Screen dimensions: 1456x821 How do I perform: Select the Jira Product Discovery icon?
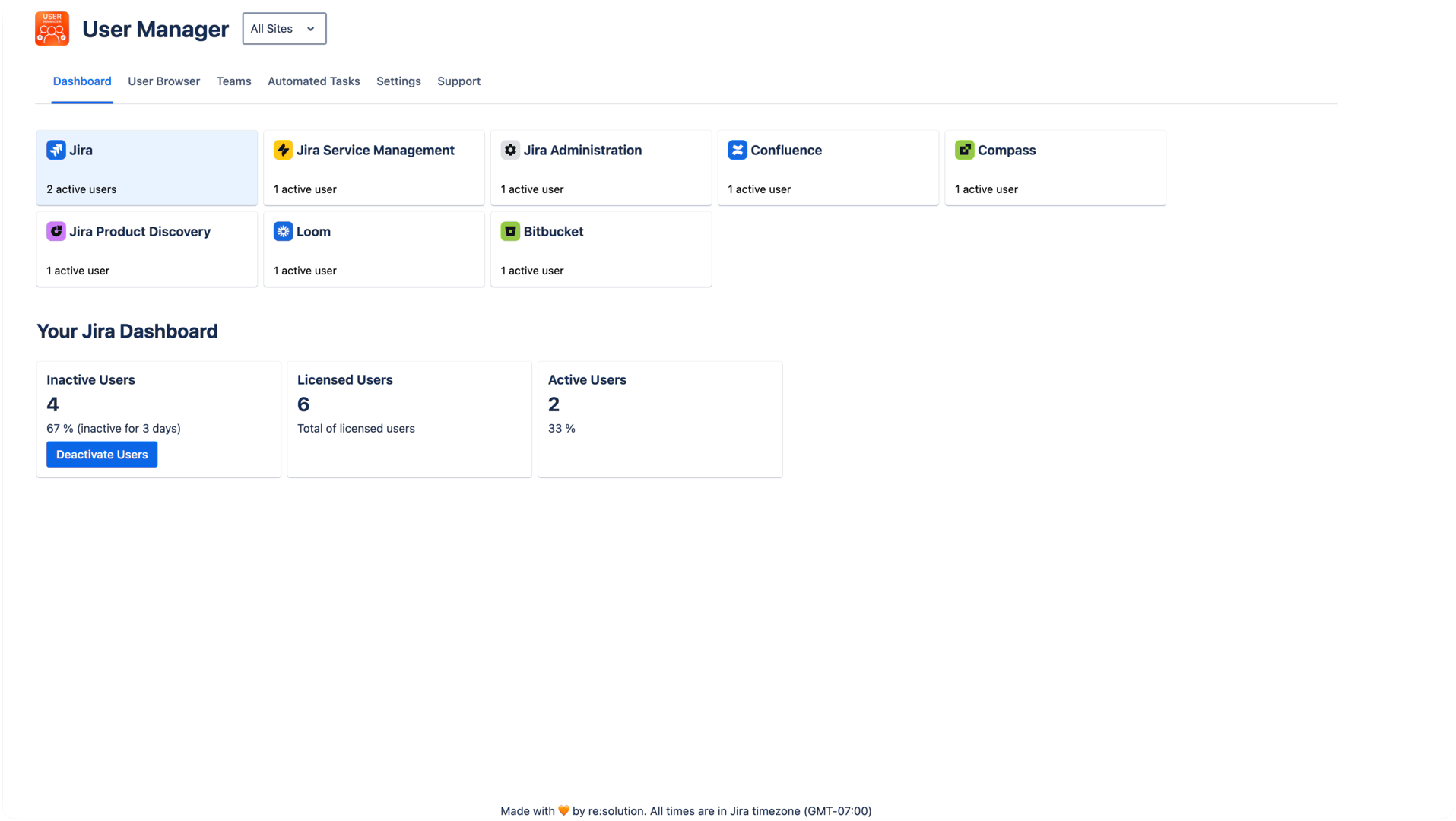tap(56, 231)
